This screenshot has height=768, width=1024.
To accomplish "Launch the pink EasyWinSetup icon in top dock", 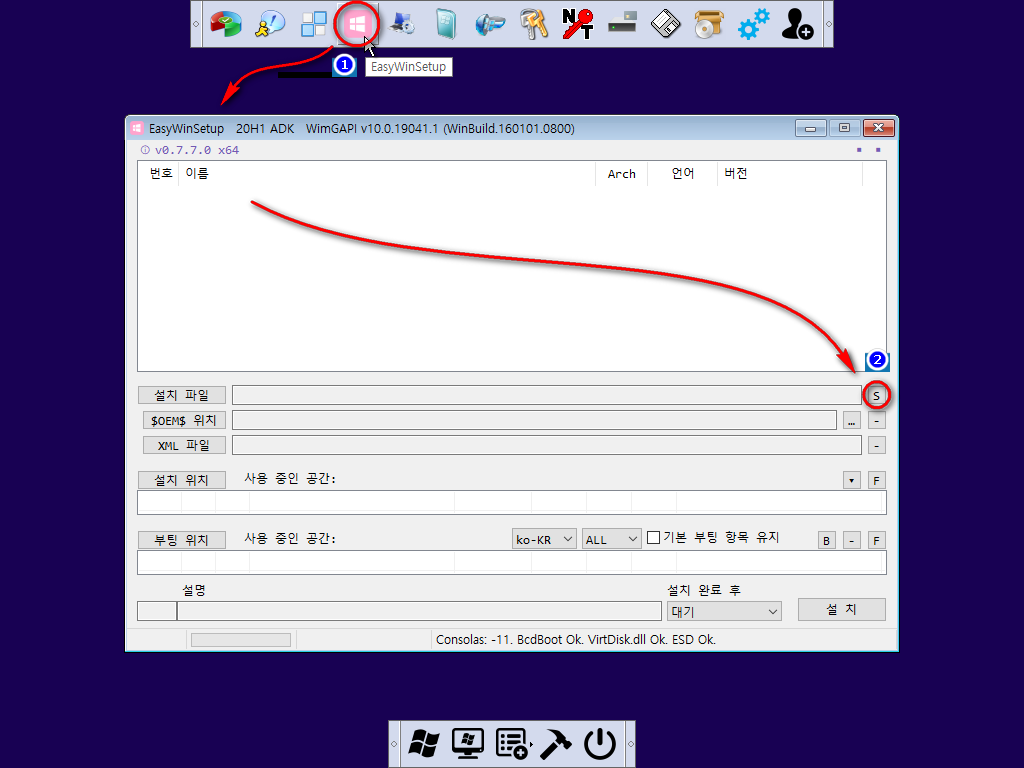I will [x=357, y=24].
